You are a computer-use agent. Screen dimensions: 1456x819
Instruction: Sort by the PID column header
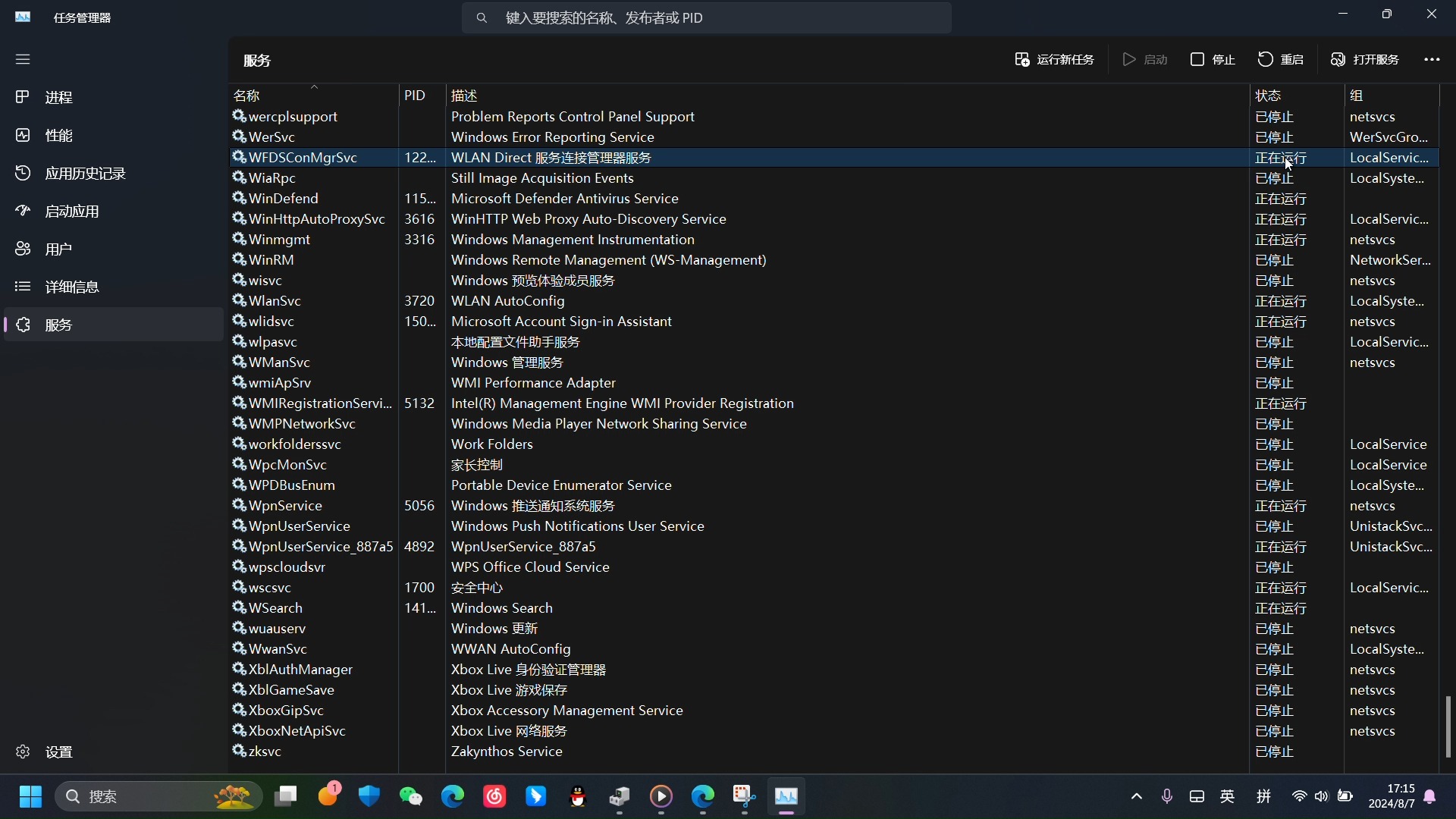[422, 96]
